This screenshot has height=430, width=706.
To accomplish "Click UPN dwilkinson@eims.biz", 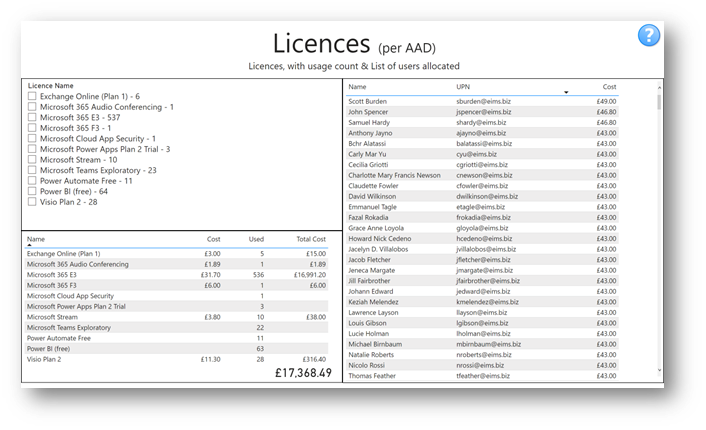I will click(x=487, y=196).
